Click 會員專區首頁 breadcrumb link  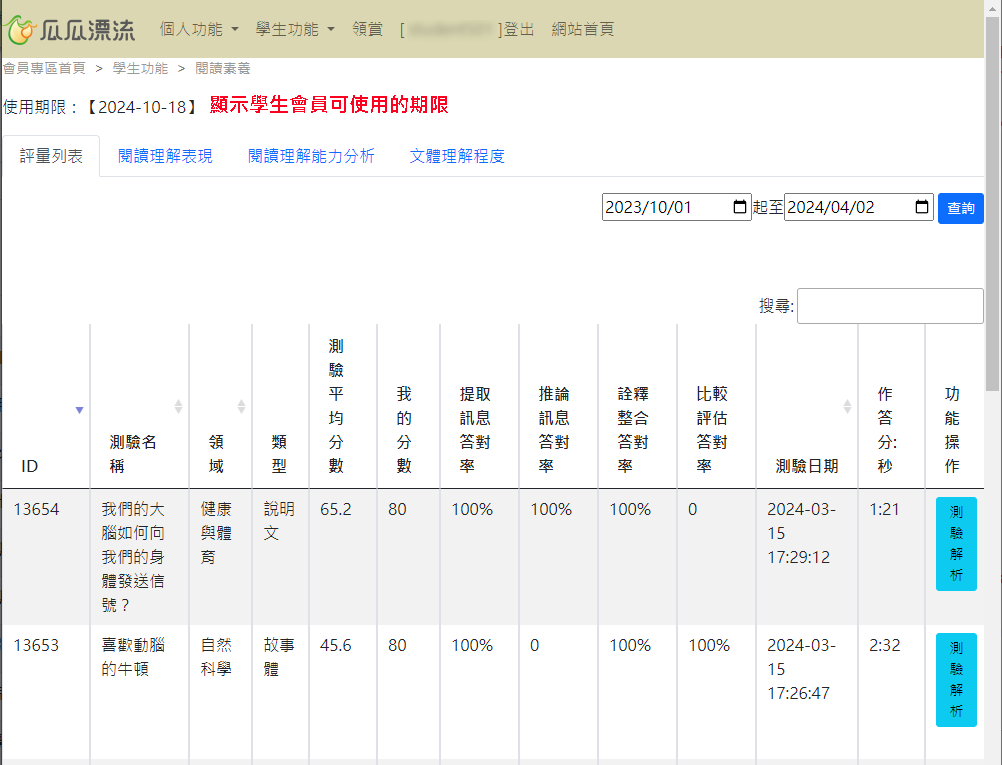44,68
